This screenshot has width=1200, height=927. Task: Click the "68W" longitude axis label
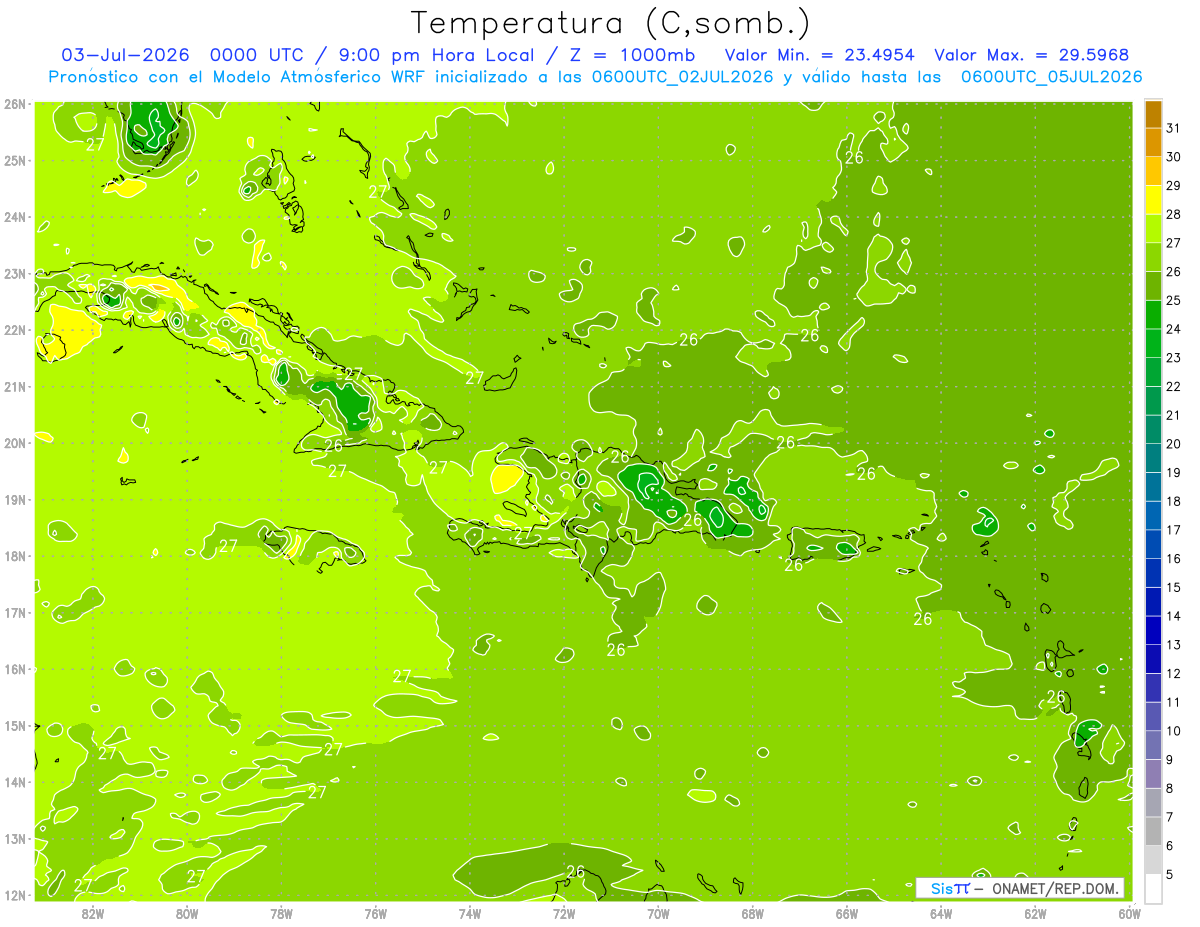753,913
